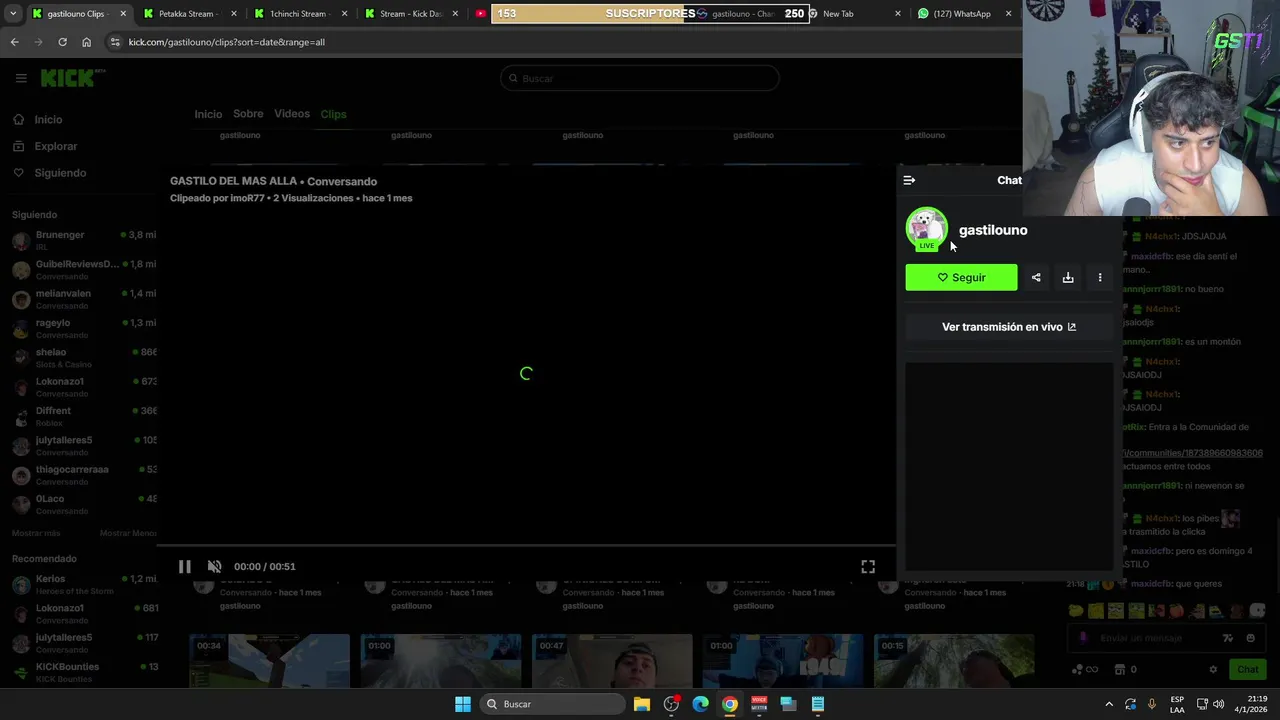Open shelao channel in sidebar
1280x720 pixels.
pos(84,357)
